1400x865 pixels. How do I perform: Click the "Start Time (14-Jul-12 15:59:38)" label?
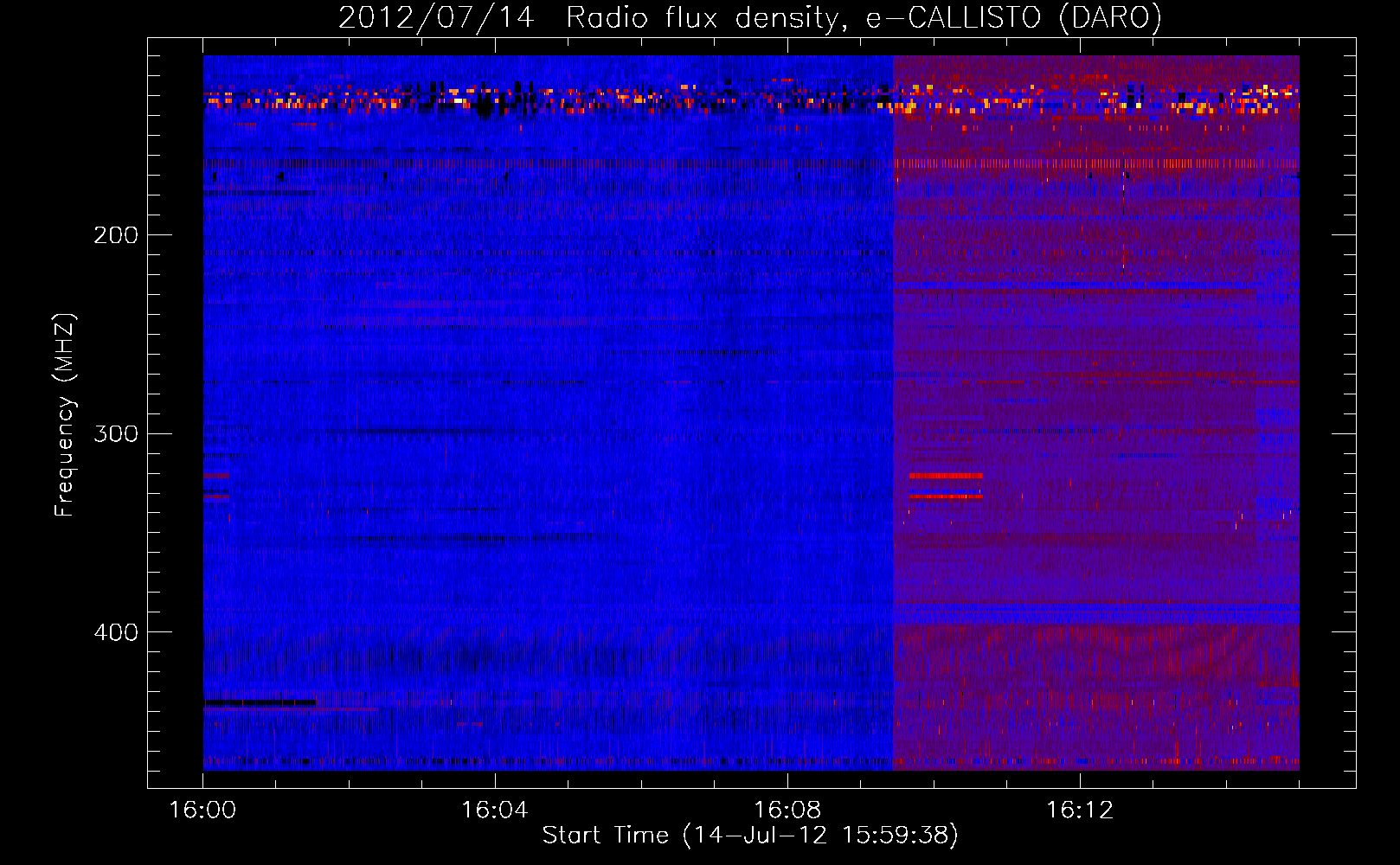[x=750, y=836]
